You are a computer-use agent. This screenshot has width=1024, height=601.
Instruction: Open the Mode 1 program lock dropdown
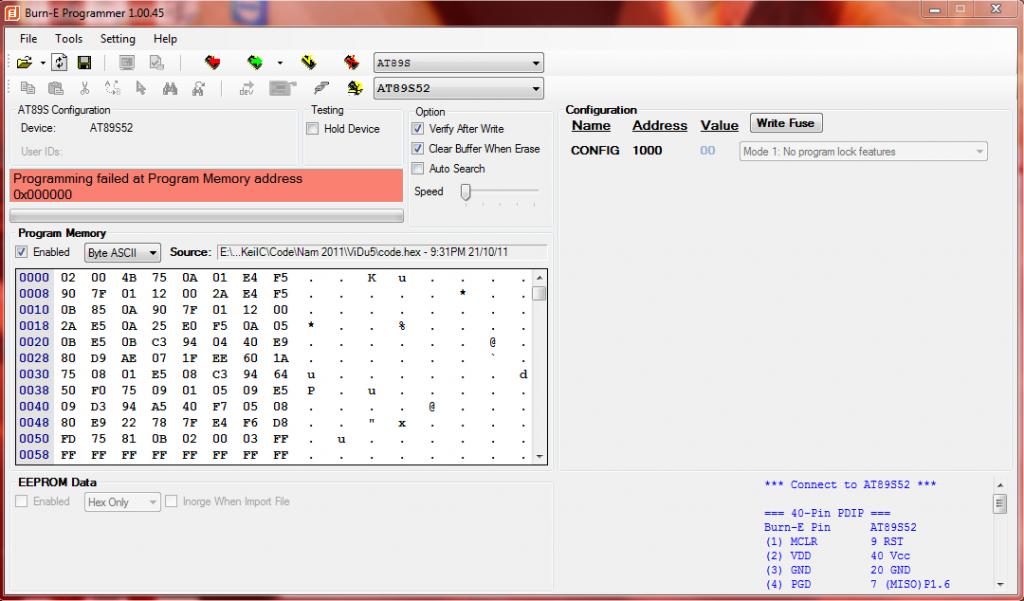pyautogui.click(x=863, y=152)
